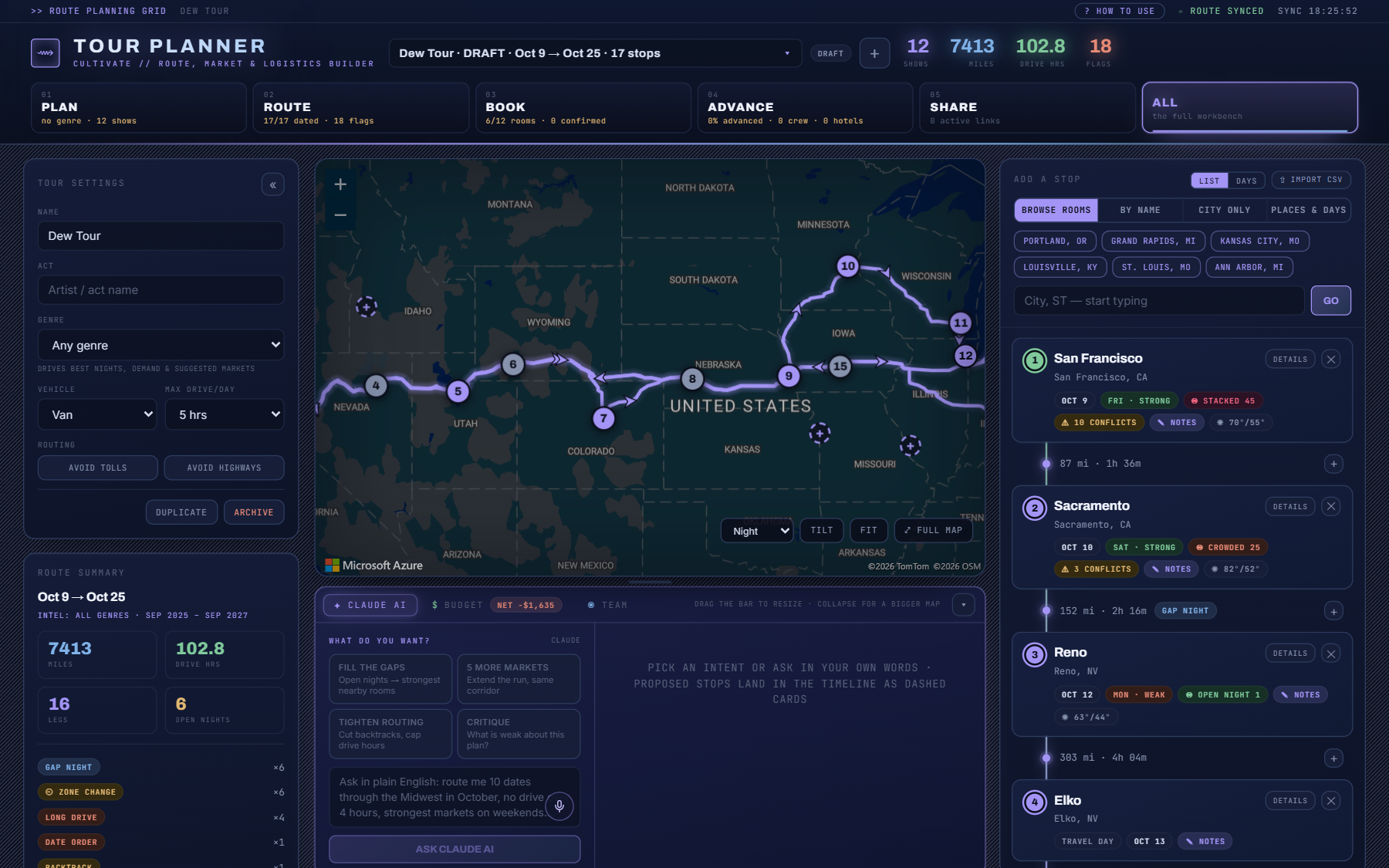Select Places & Days search mode

[x=1308, y=210]
